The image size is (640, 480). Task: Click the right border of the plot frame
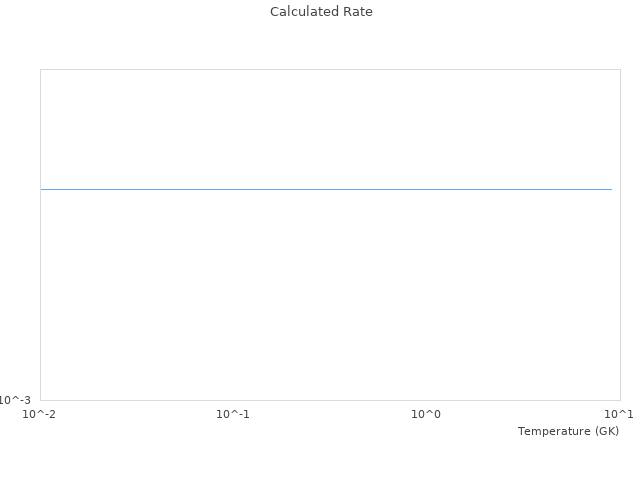(x=620, y=235)
